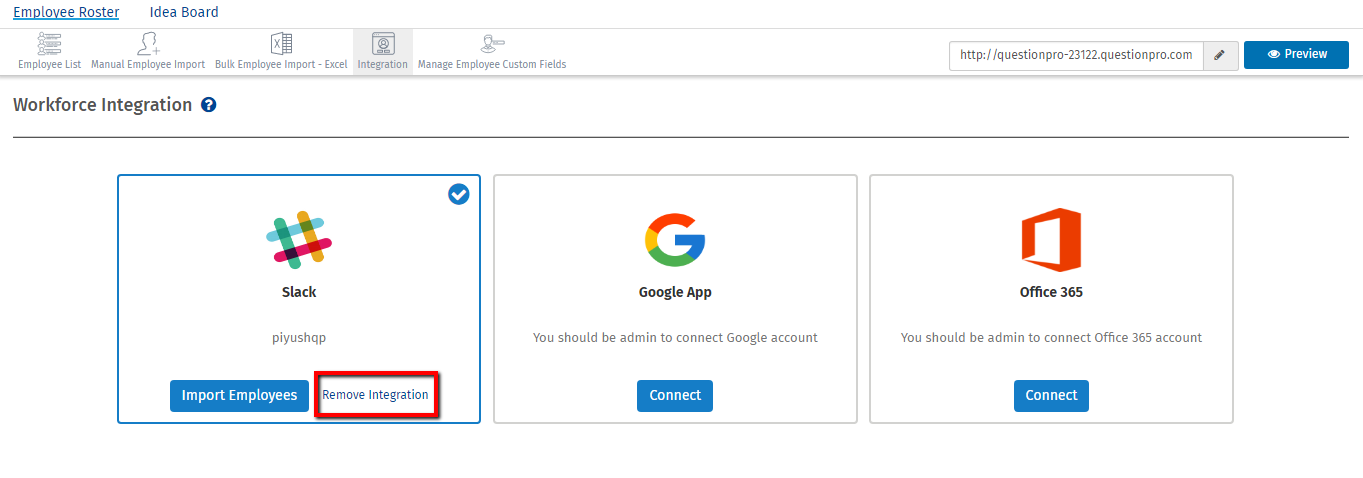This screenshot has height=478, width=1363.
Task: Click the Google App logo
Action: pos(675,239)
